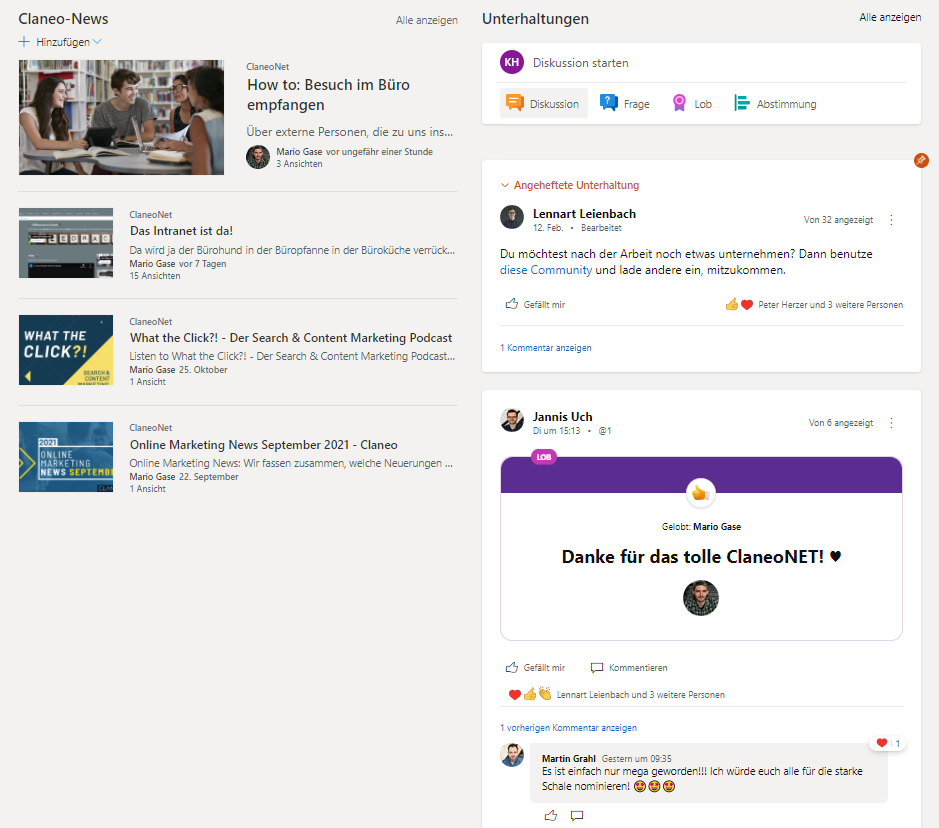Image resolution: width=939 pixels, height=828 pixels.
Task: Open Martin Grahl's profile picture
Action: point(512,755)
